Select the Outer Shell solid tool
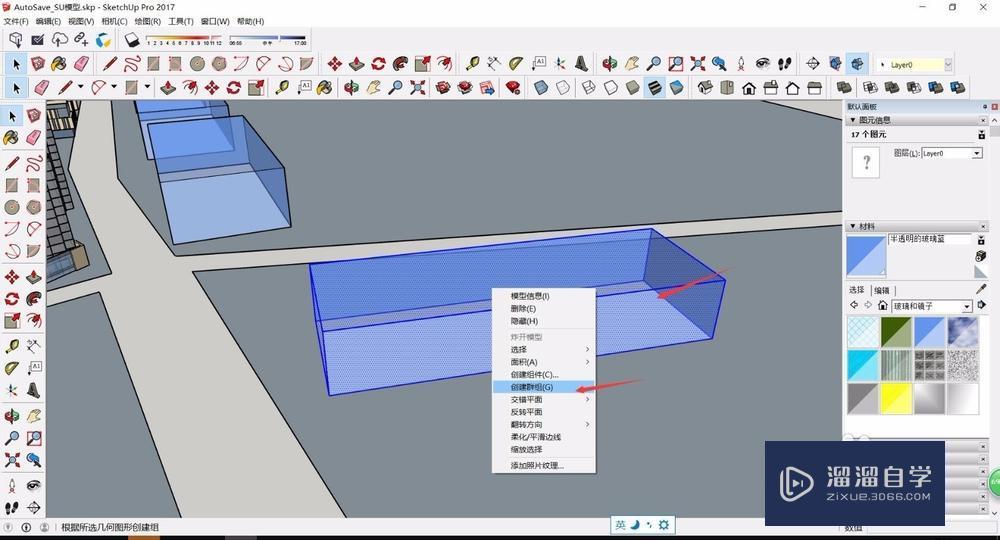Image resolution: width=1000 pixels, height=540 pixels. tap(844, 87)
